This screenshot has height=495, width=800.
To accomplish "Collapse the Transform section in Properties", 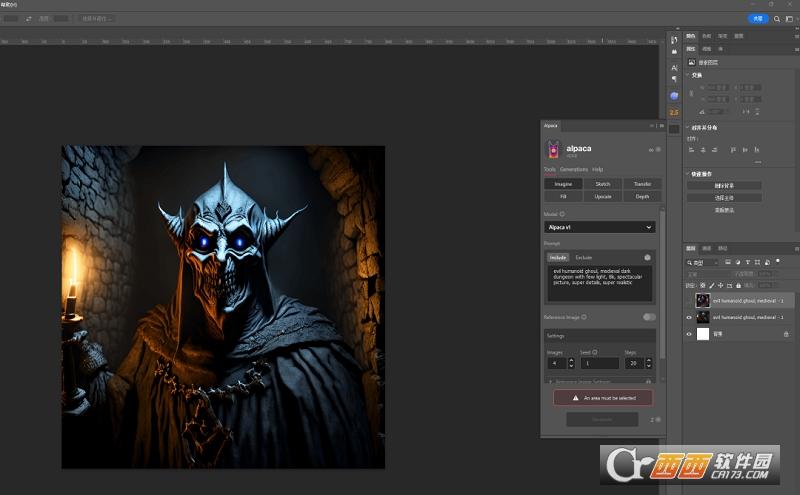I will [688, 75].
